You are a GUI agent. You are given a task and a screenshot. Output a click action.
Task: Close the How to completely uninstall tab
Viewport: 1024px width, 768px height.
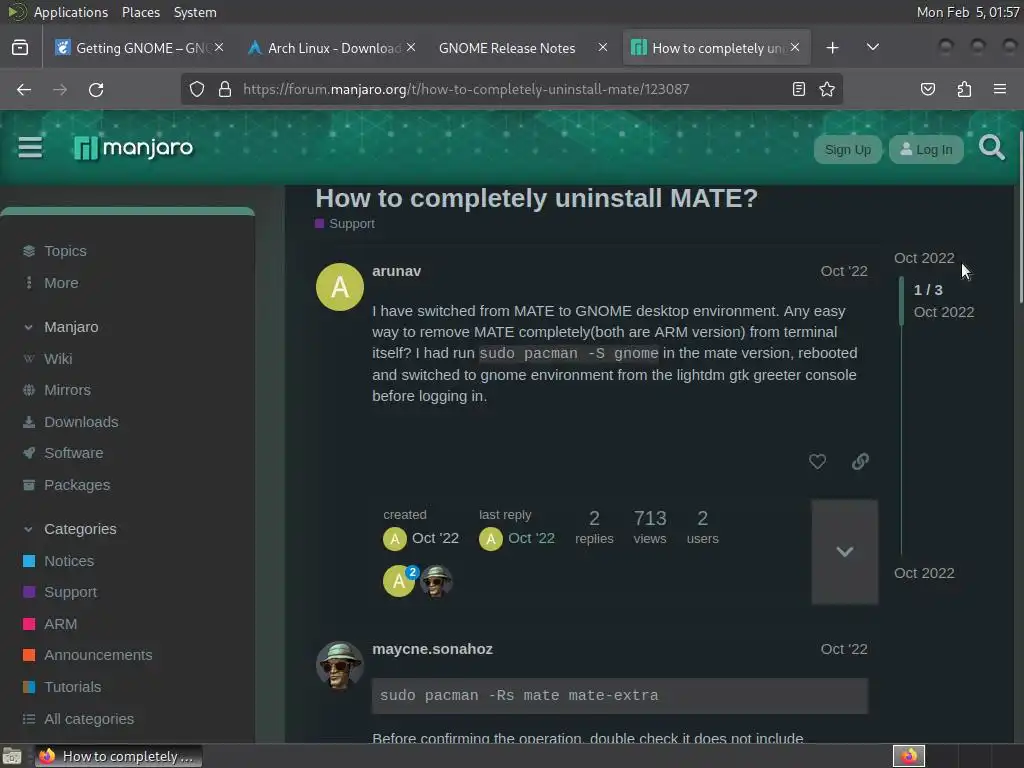pyautogui.click(x=795, y=47)
